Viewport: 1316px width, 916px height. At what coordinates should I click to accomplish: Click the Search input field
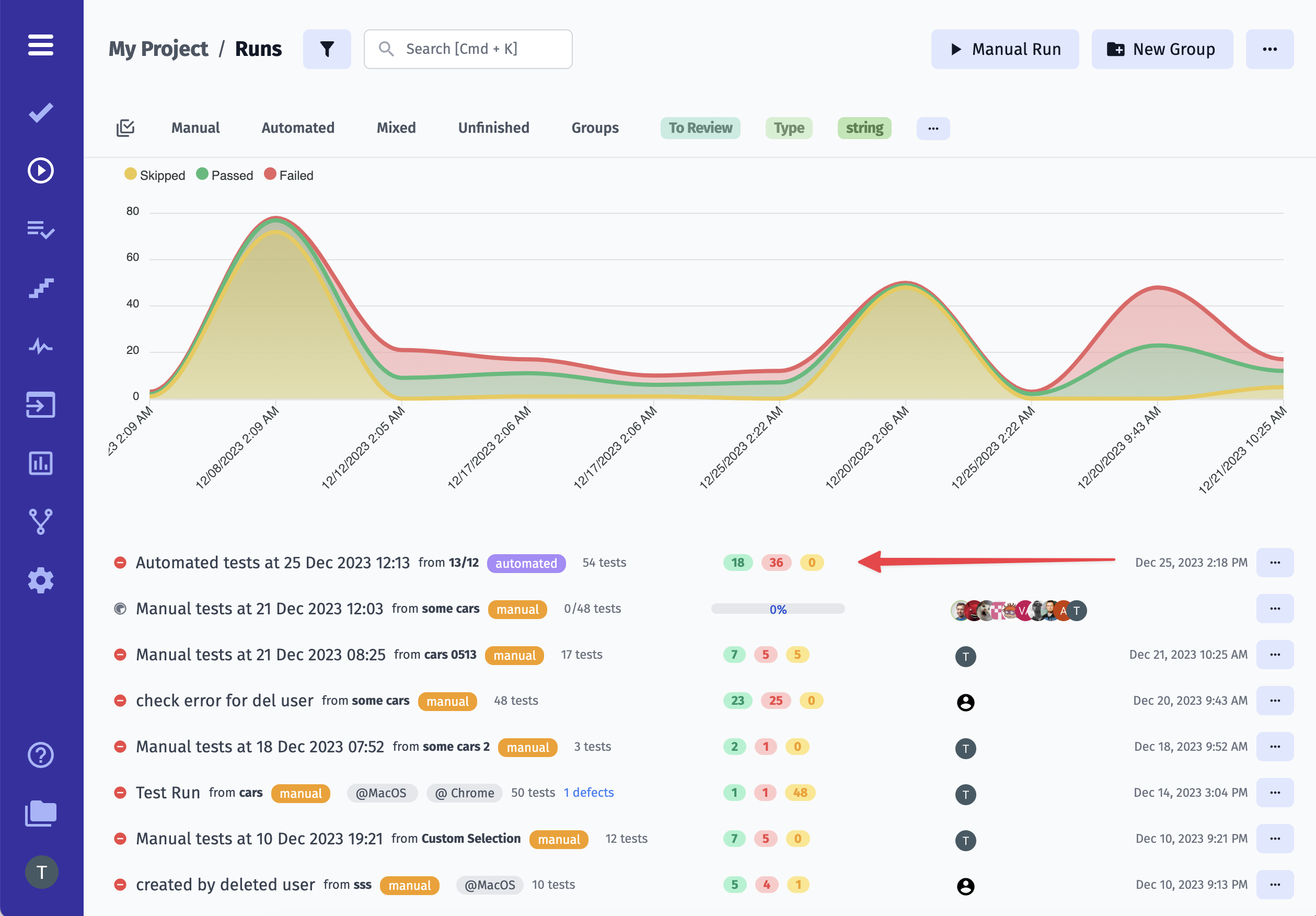(468, 49)
